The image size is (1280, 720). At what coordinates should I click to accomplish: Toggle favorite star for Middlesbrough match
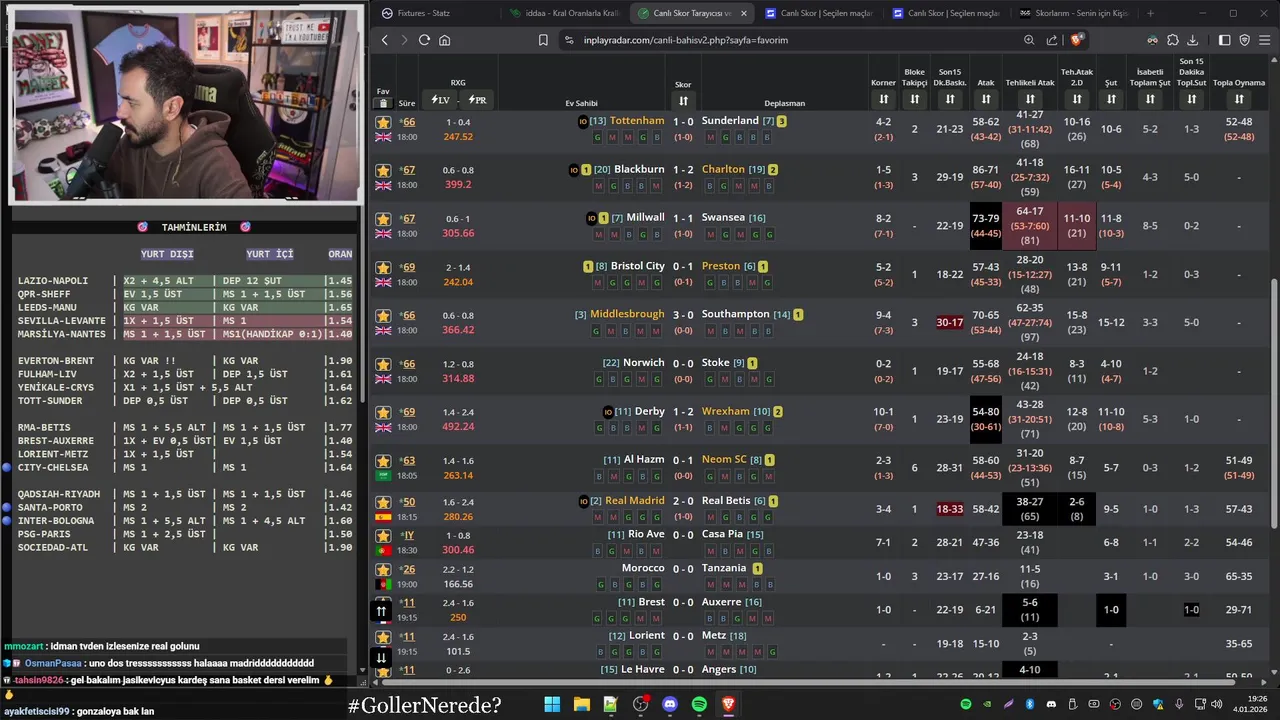click(383, 316)
